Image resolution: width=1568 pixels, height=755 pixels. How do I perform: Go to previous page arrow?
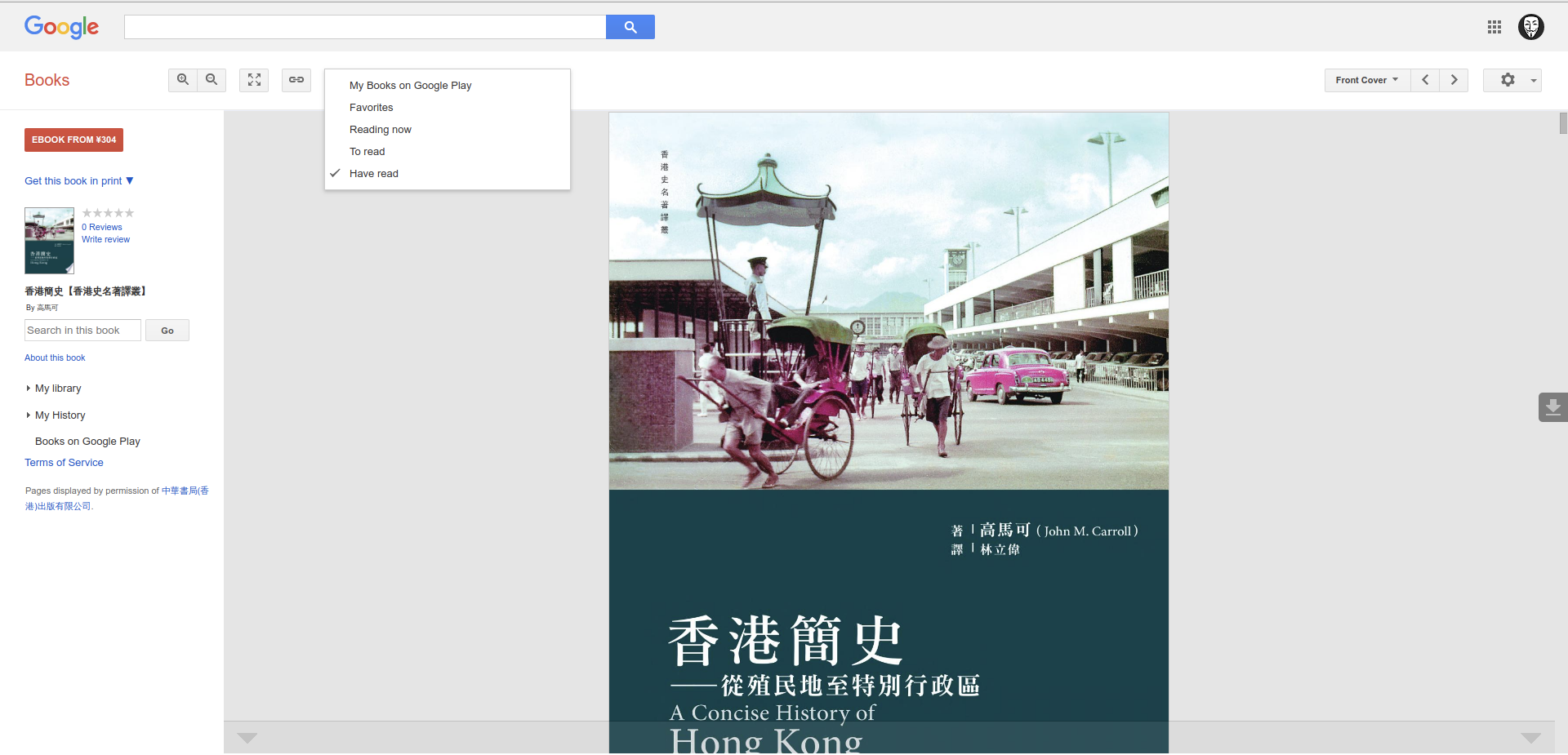coord(1425,80)
